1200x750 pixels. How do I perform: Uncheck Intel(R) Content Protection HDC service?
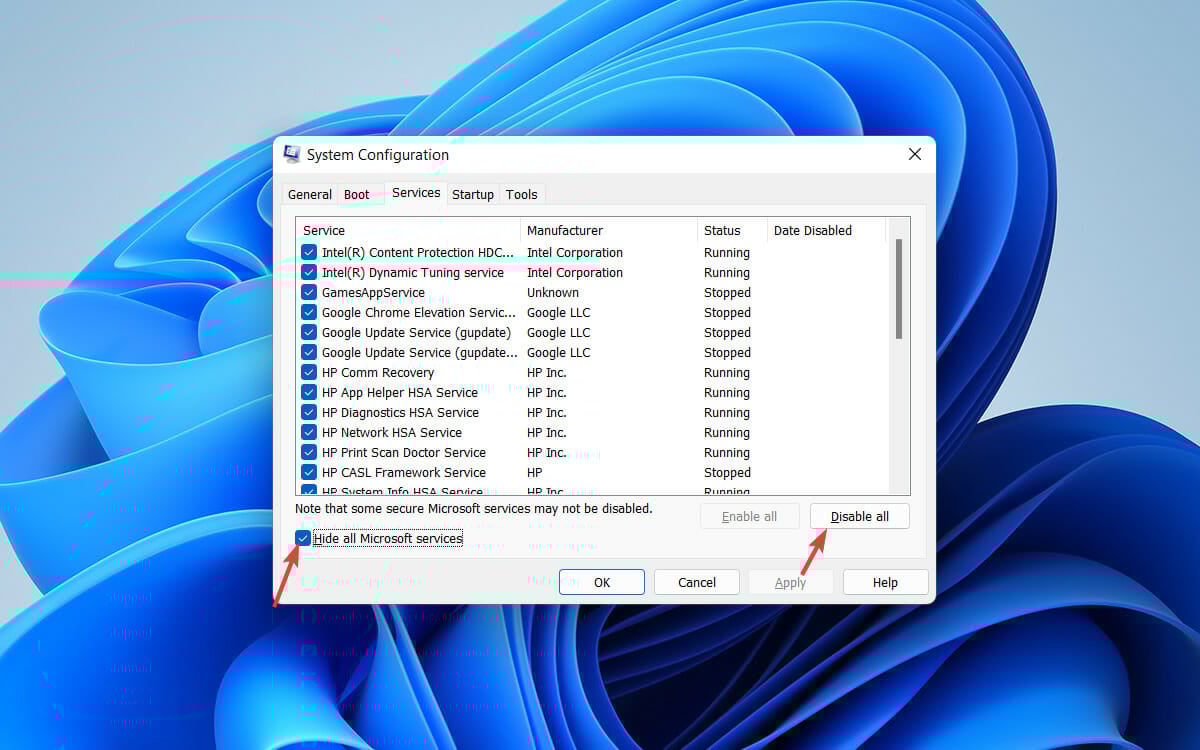pos(309,253)
